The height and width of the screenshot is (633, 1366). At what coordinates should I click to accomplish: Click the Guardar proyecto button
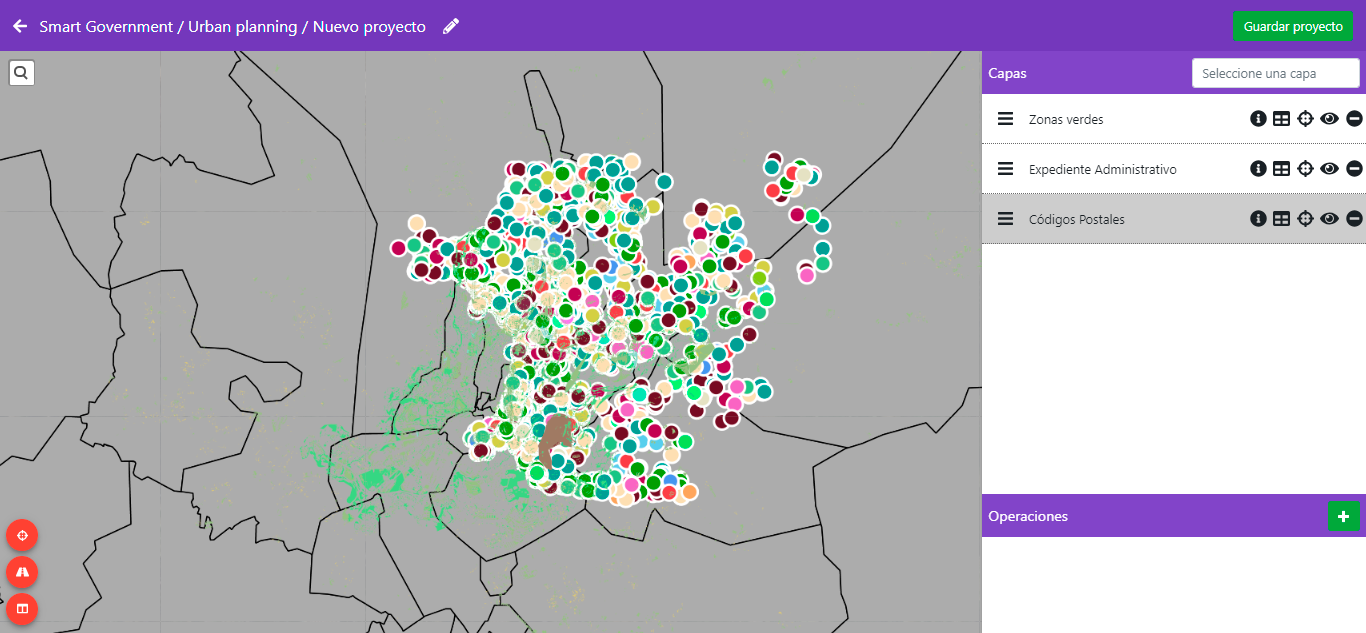pos(1292,26)
